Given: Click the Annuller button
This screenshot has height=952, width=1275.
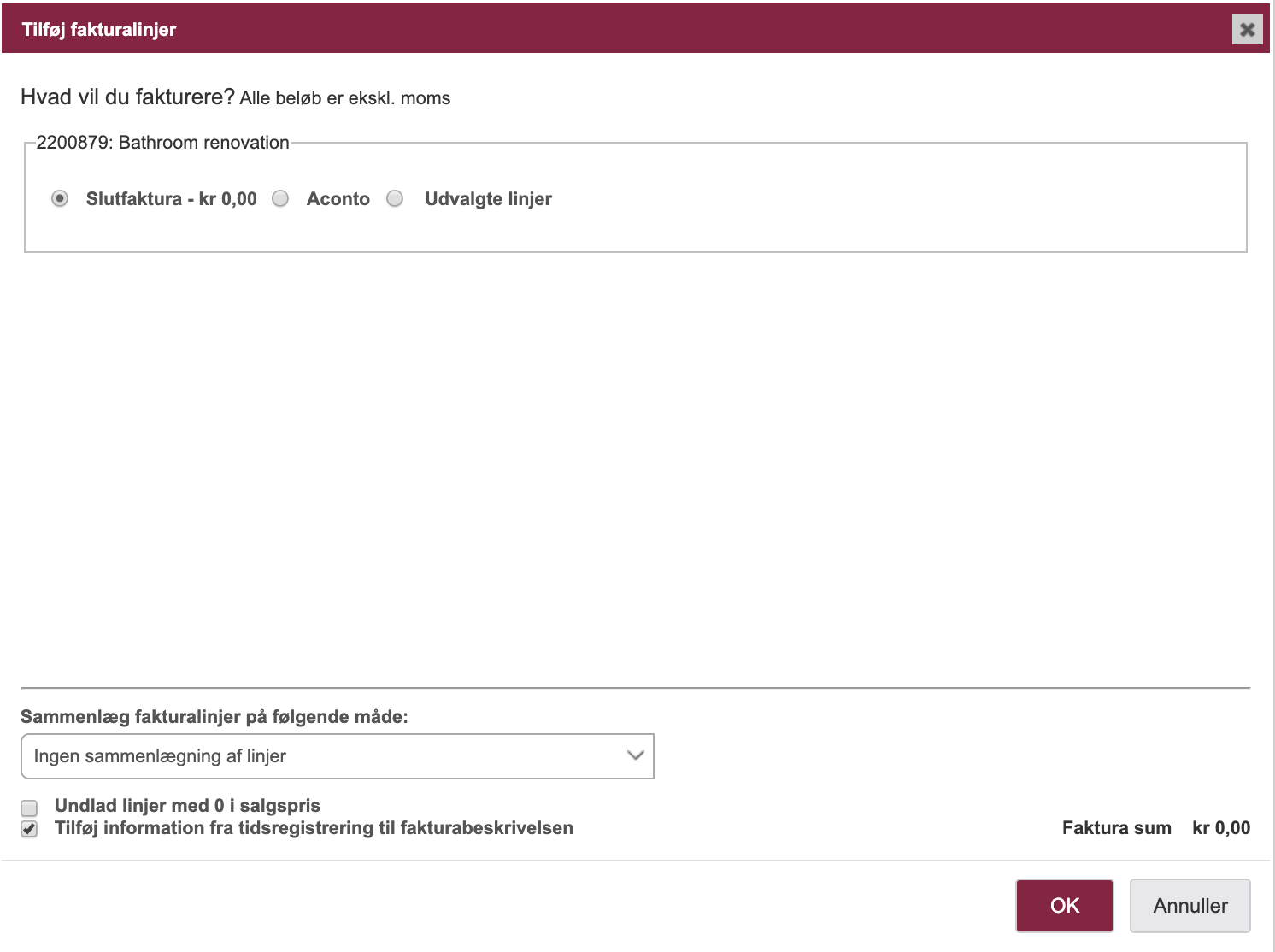Looking at the screenshot, I should 1190,906.
